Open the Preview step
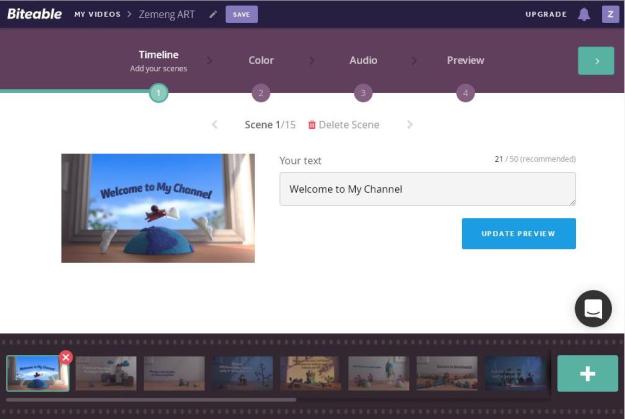 point(465,61)
